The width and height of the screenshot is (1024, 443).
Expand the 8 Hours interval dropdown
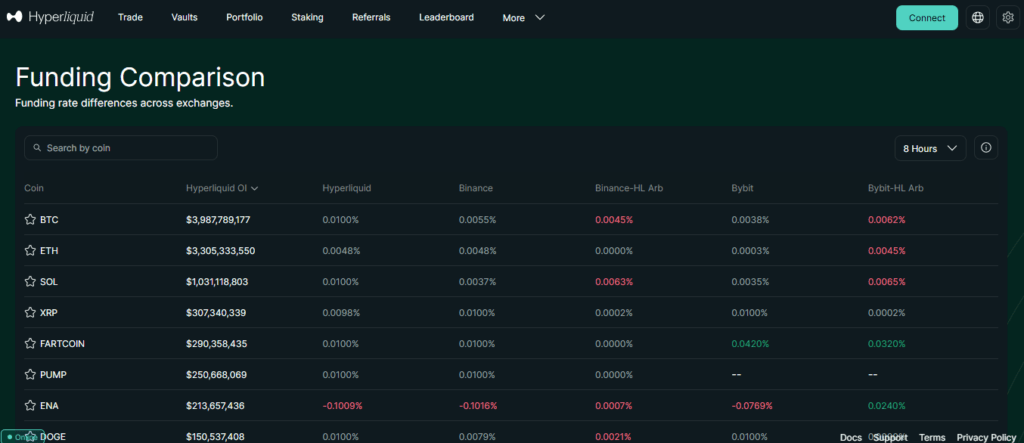[x=930, y=148]
